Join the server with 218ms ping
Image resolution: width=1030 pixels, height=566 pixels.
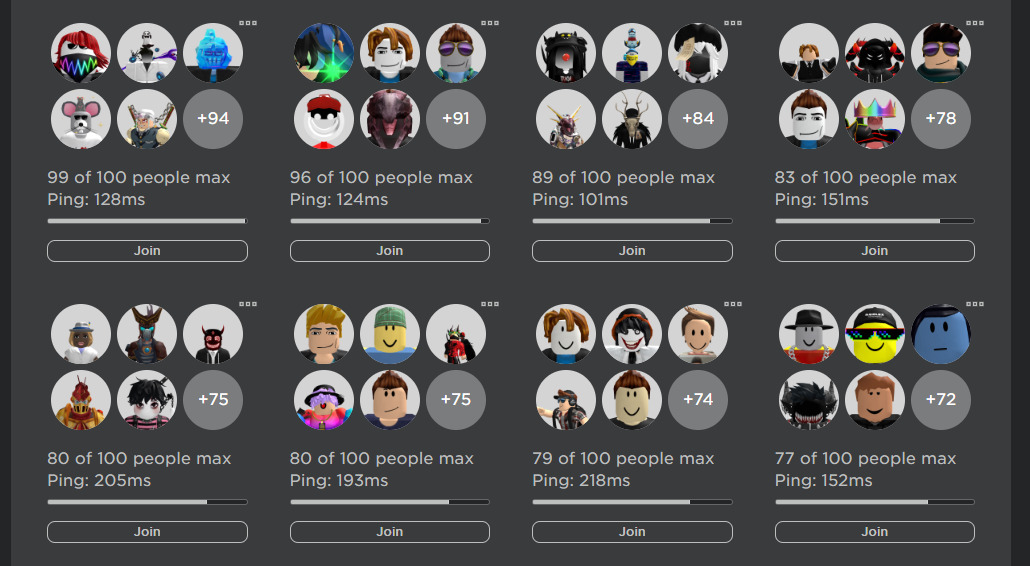tap(632, 532)
